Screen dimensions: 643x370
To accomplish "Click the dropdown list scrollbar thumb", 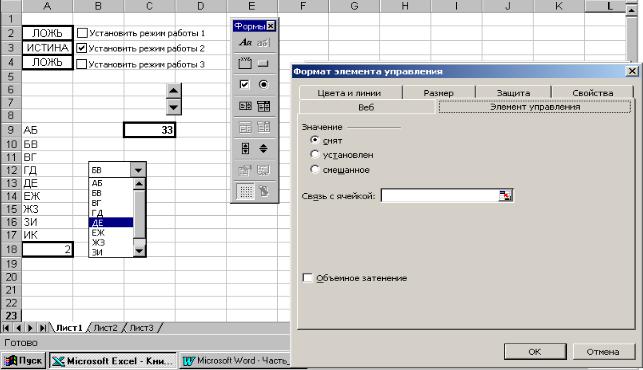I will [x=139, y=214].
